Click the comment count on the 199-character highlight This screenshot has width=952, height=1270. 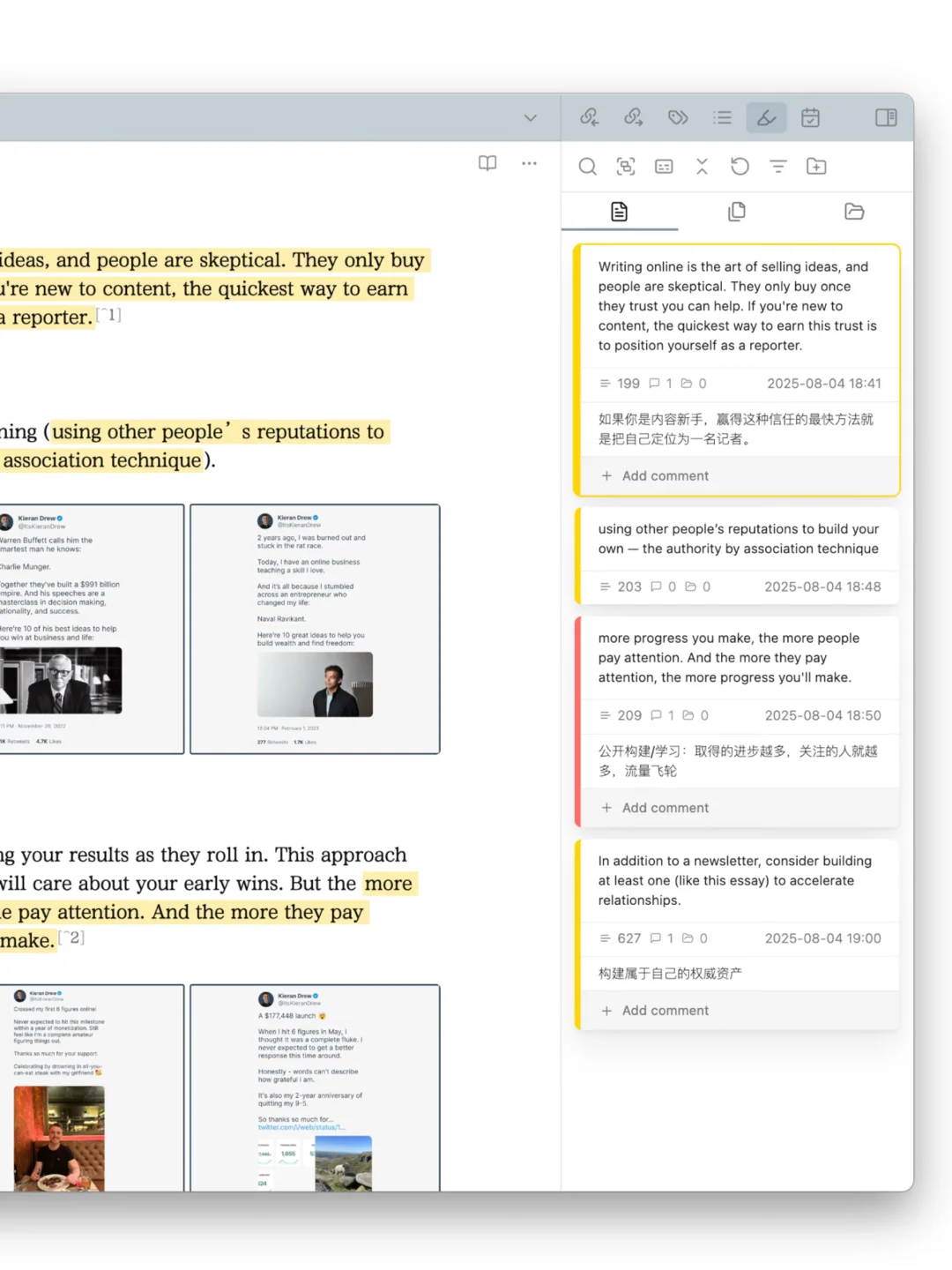(x=660, y=383)
